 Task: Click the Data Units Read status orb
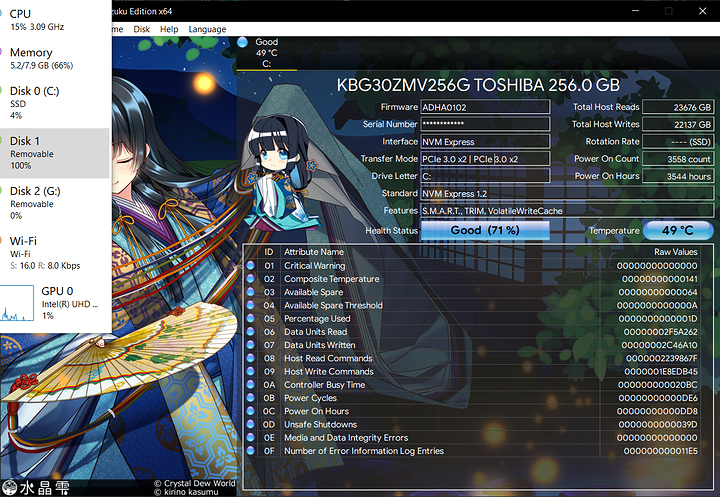point(250,331)
